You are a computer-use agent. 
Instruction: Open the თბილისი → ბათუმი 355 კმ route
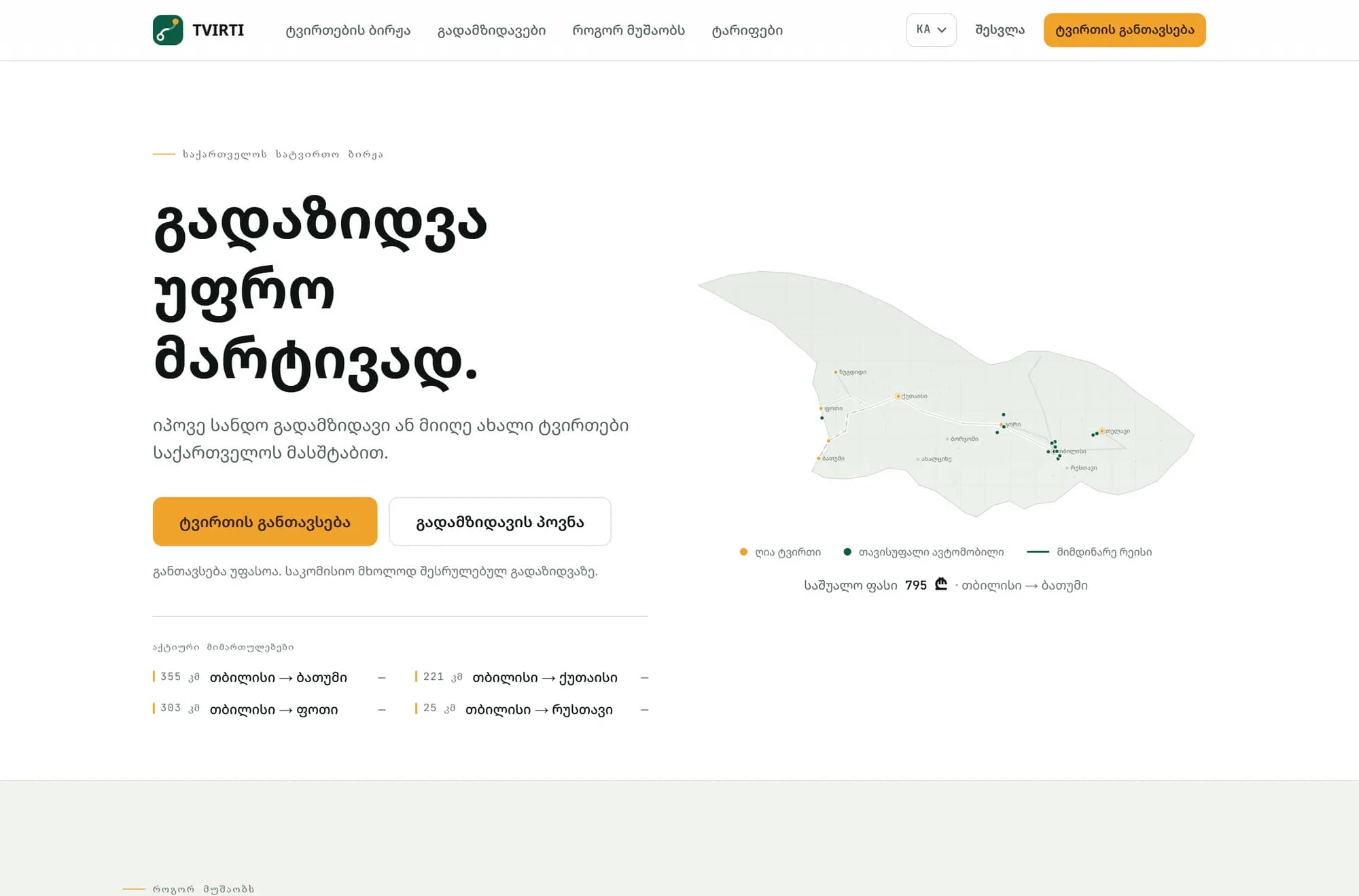[x=270, y=677]
